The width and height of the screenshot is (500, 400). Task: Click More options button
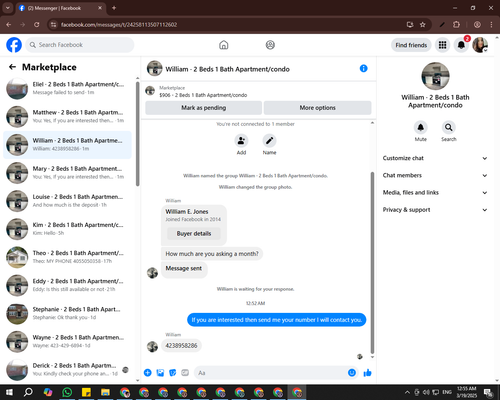[317, 108]
